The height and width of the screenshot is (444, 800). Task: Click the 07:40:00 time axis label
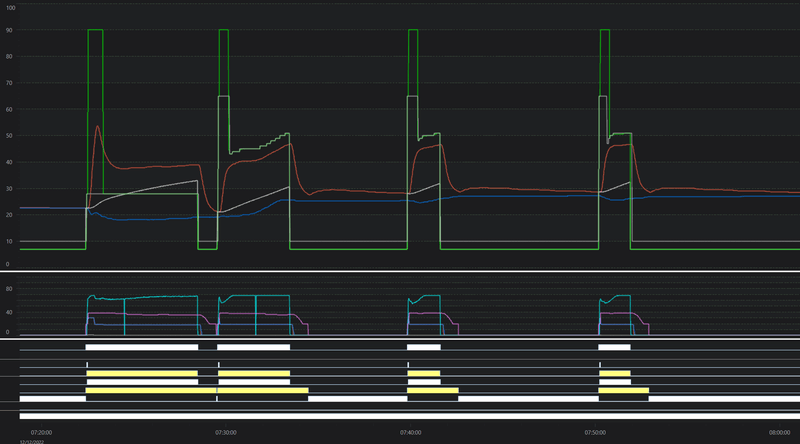pyautogui.click(x=411, y=433)
